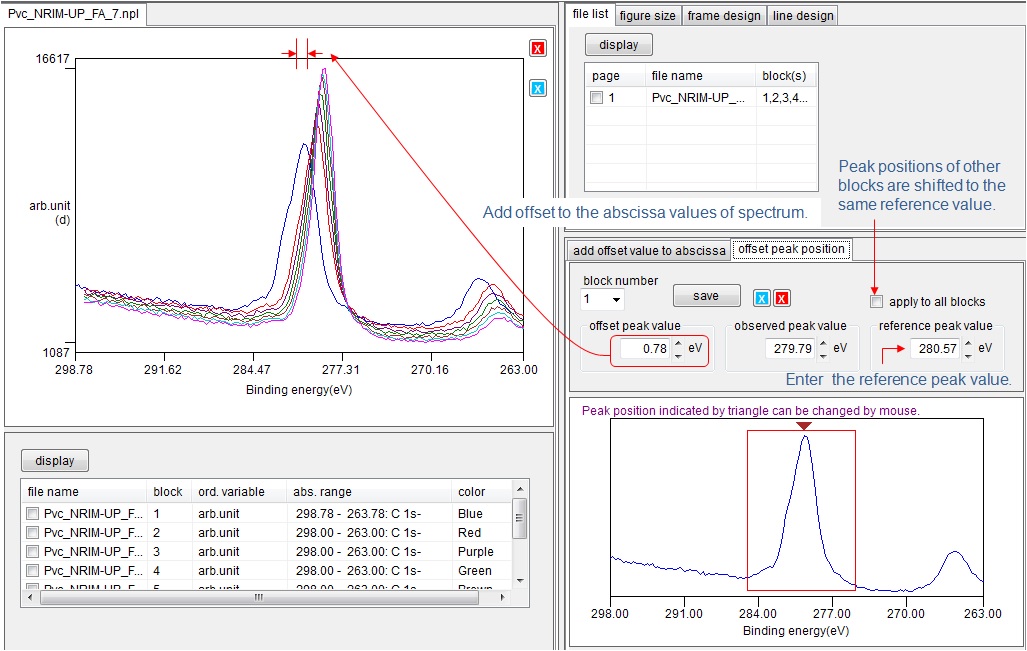This screenshot has height=651, width=1027.
Task: Check the block 4 Green row checkbox
Action: (x=32, y=571)
